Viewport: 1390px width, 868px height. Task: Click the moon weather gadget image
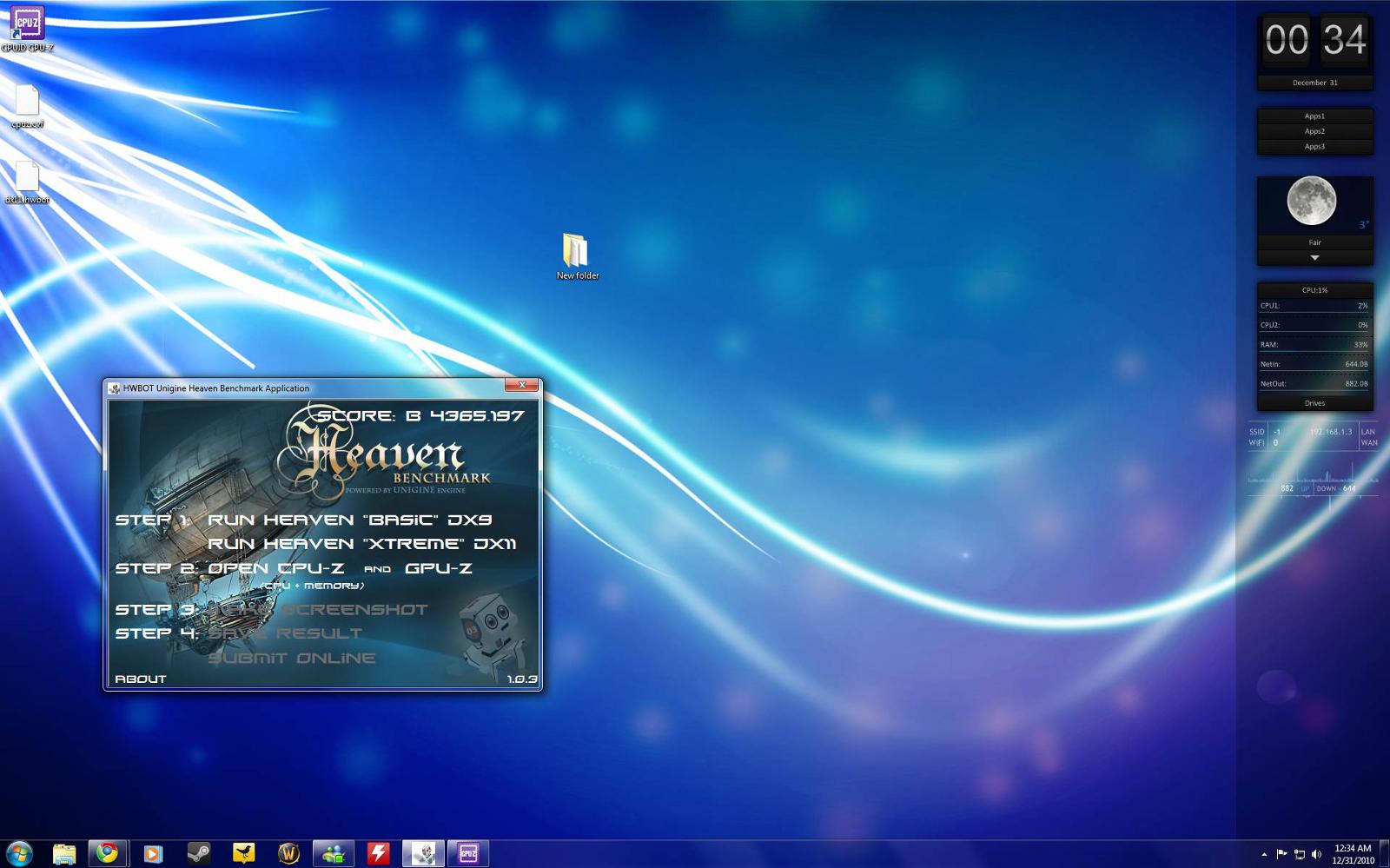coord(1312,201)
